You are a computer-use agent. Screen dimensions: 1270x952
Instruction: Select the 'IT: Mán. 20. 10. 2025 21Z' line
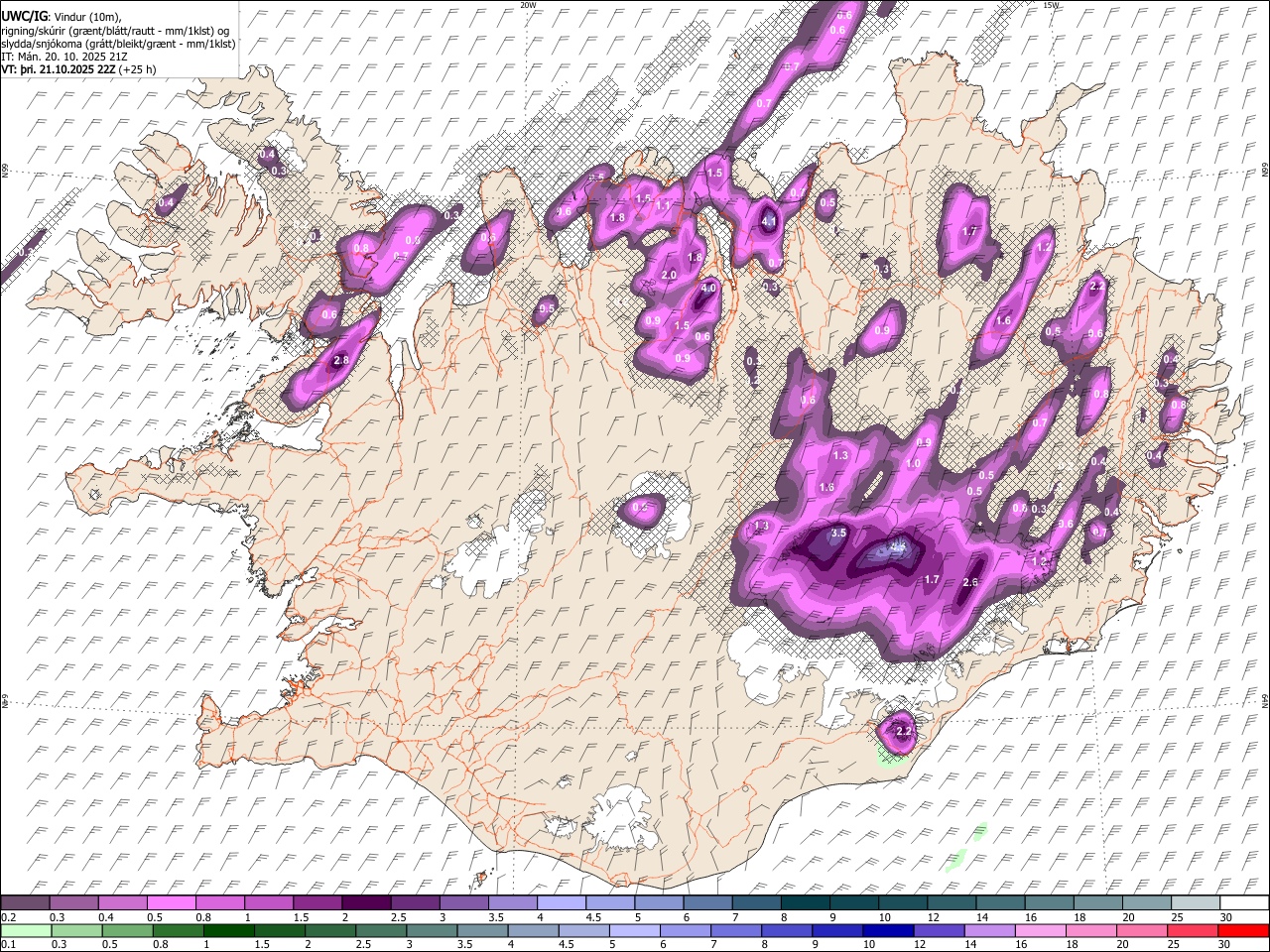click(x=63, y=58)
